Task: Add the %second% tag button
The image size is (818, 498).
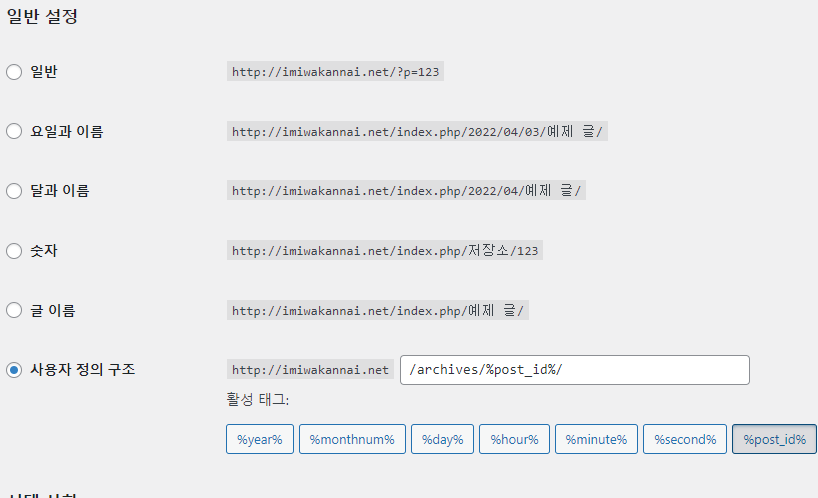Action: coord(685,439)
